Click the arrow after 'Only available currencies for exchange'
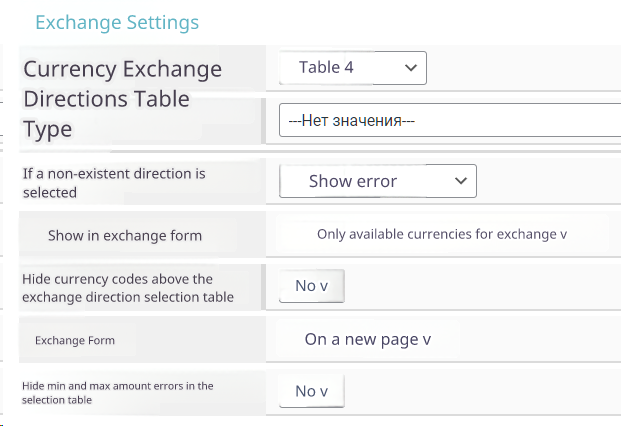 (563, 235)
